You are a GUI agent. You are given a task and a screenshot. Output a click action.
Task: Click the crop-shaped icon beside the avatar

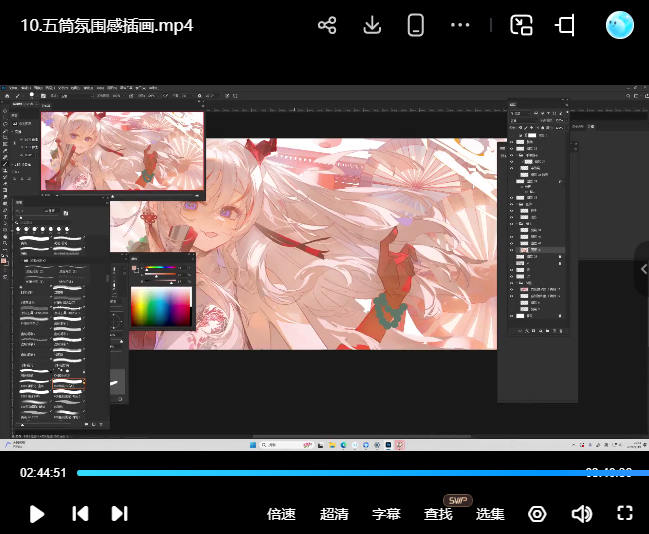(565, 25)
